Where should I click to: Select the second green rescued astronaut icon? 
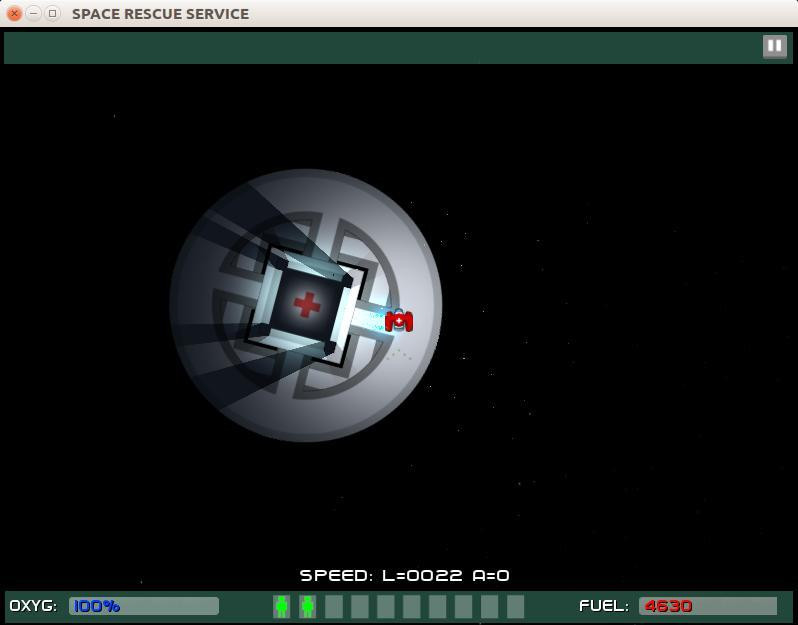[307, 606]
